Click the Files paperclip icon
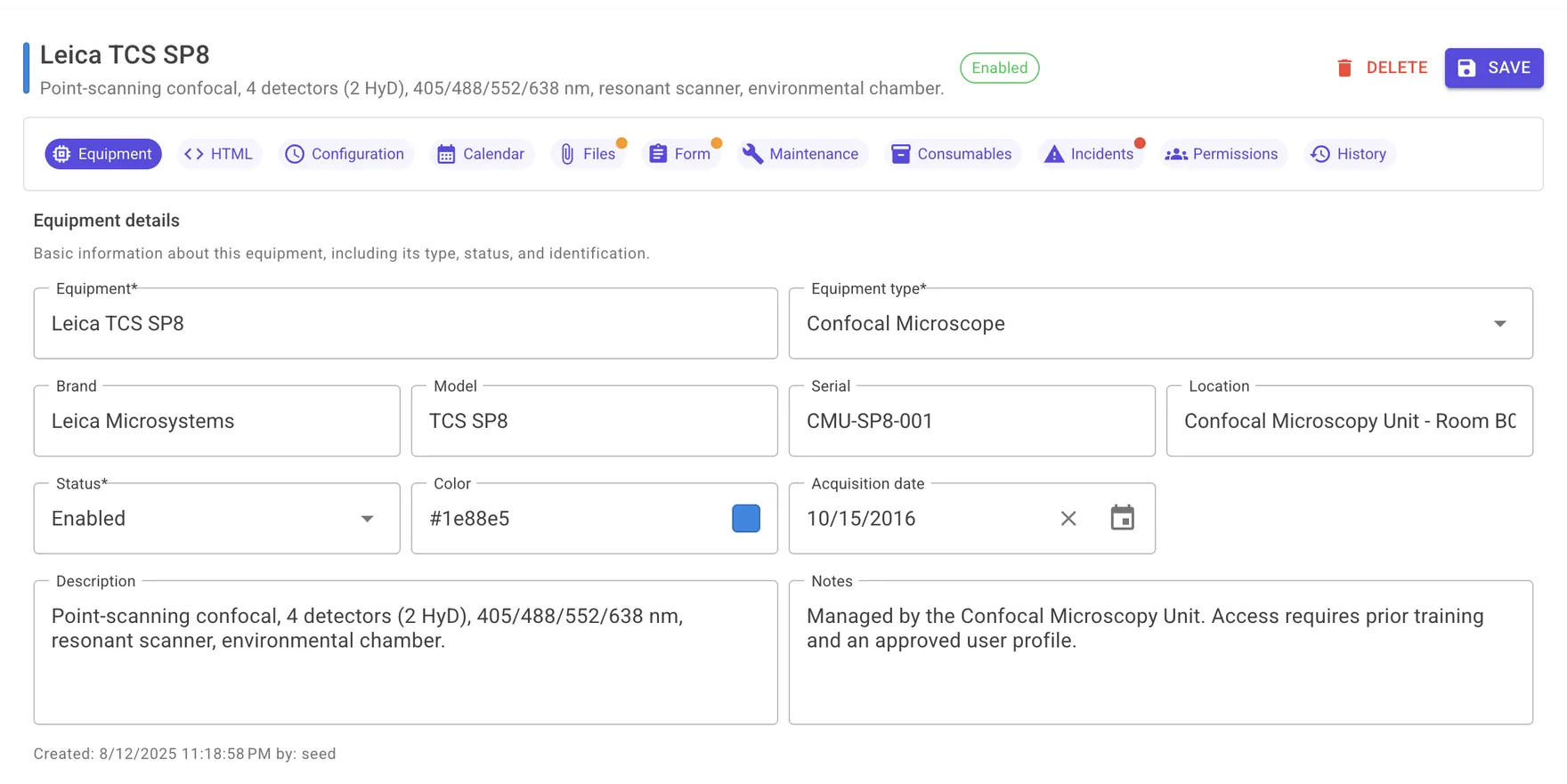This screenshot has width=1567, height=784. click(x=567, y=154)
